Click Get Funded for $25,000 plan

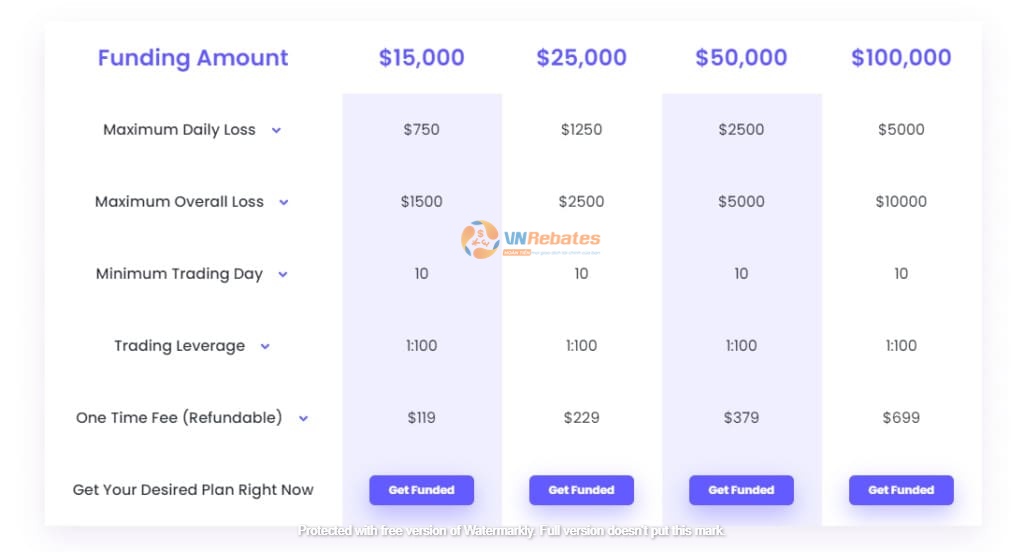[581, 490]
